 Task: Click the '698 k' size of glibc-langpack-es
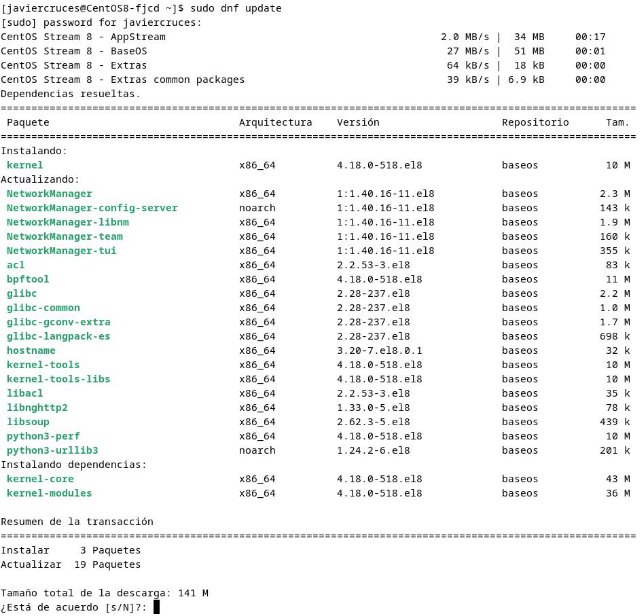coord(615,336)
